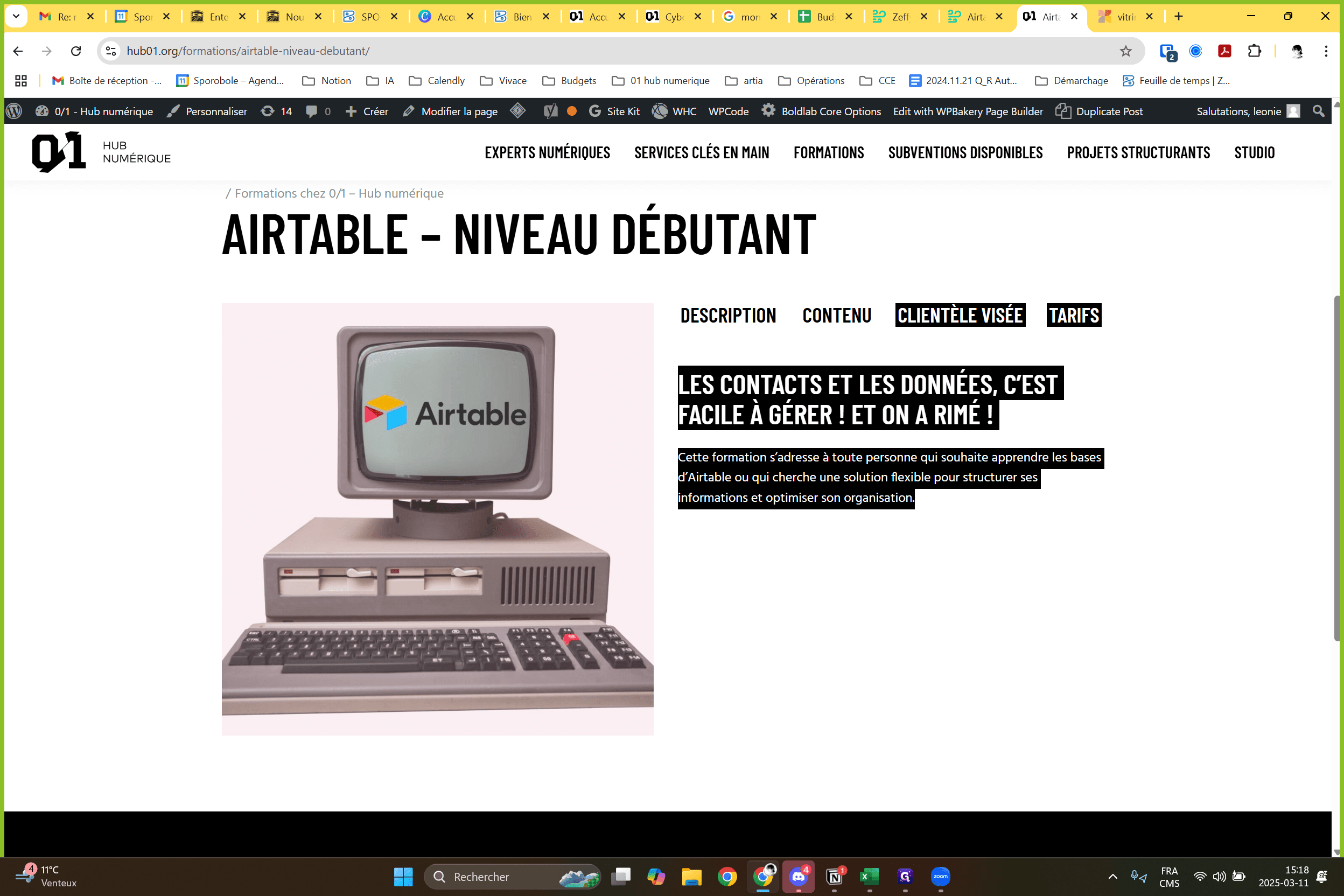Select the Clientèle visée tab

[960, 316]
